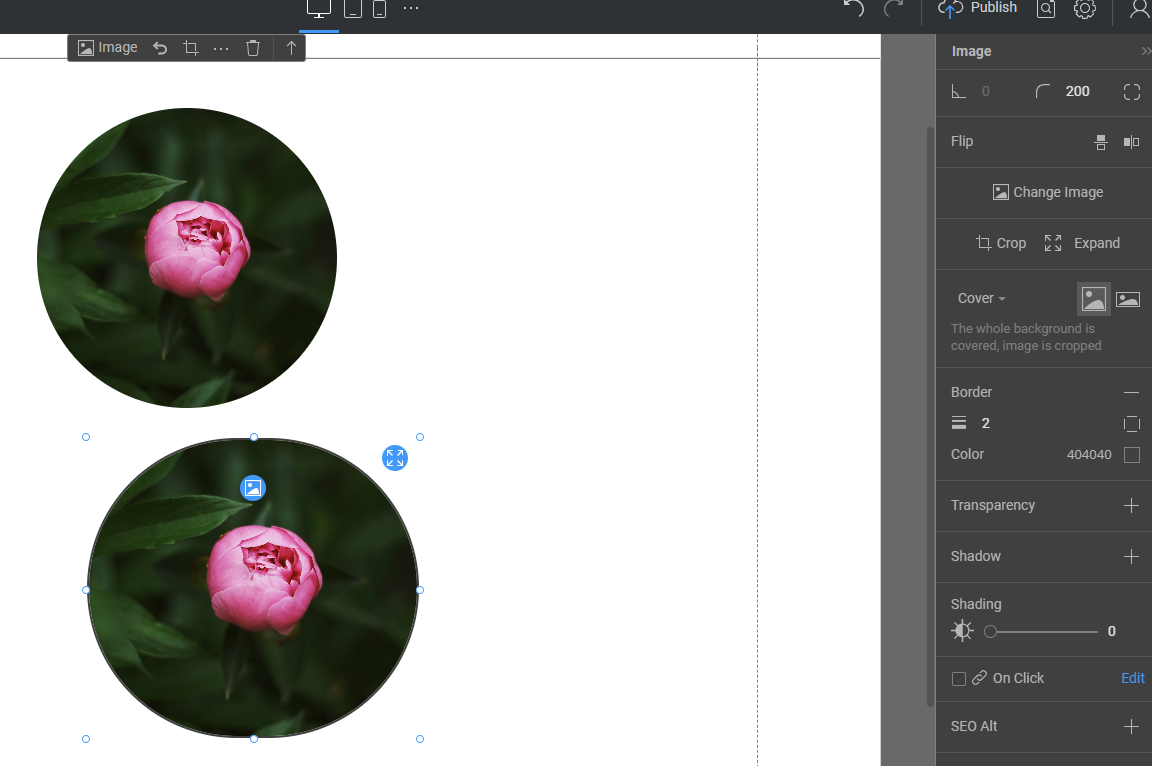This screenshot has height=766, width=1152.
Task: Switch to desktop view mode
Action: pos(319,9)
